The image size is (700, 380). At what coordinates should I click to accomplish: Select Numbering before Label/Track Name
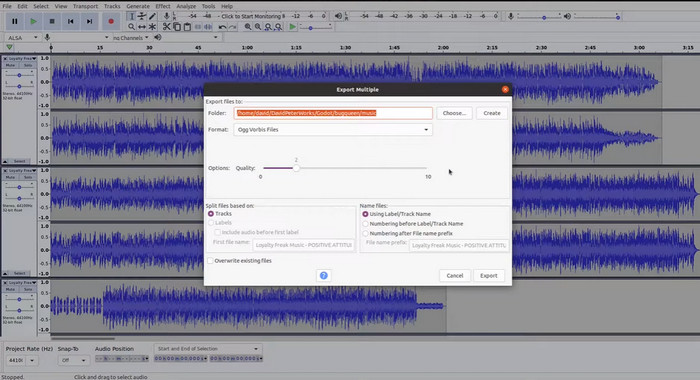[365, 224]
